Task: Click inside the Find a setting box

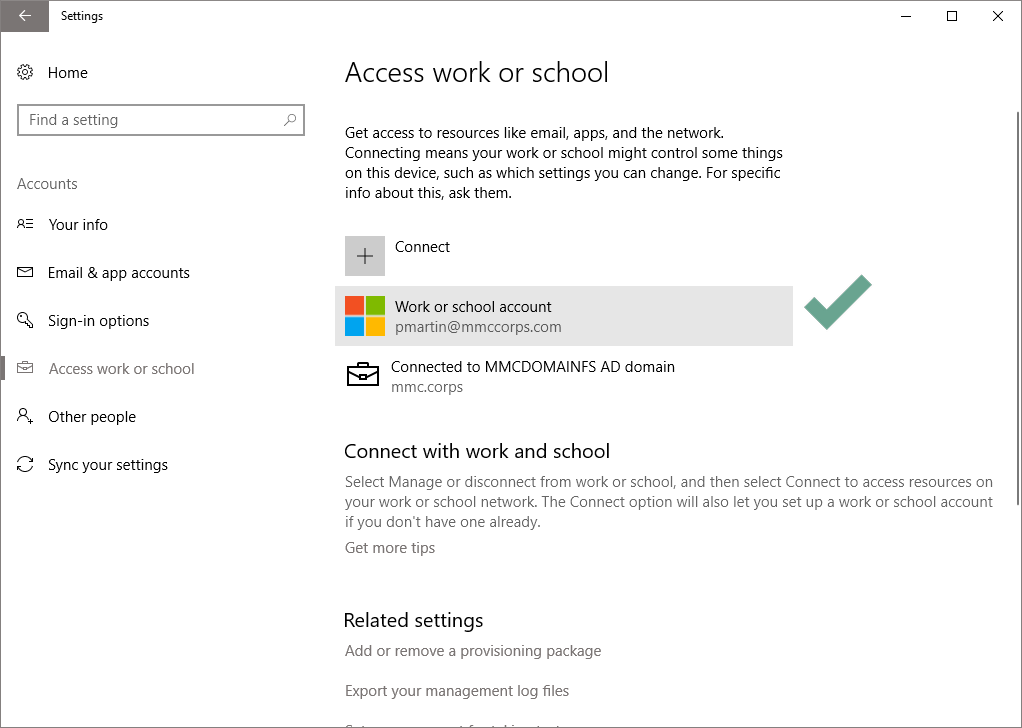Action: tap(150, 120)
